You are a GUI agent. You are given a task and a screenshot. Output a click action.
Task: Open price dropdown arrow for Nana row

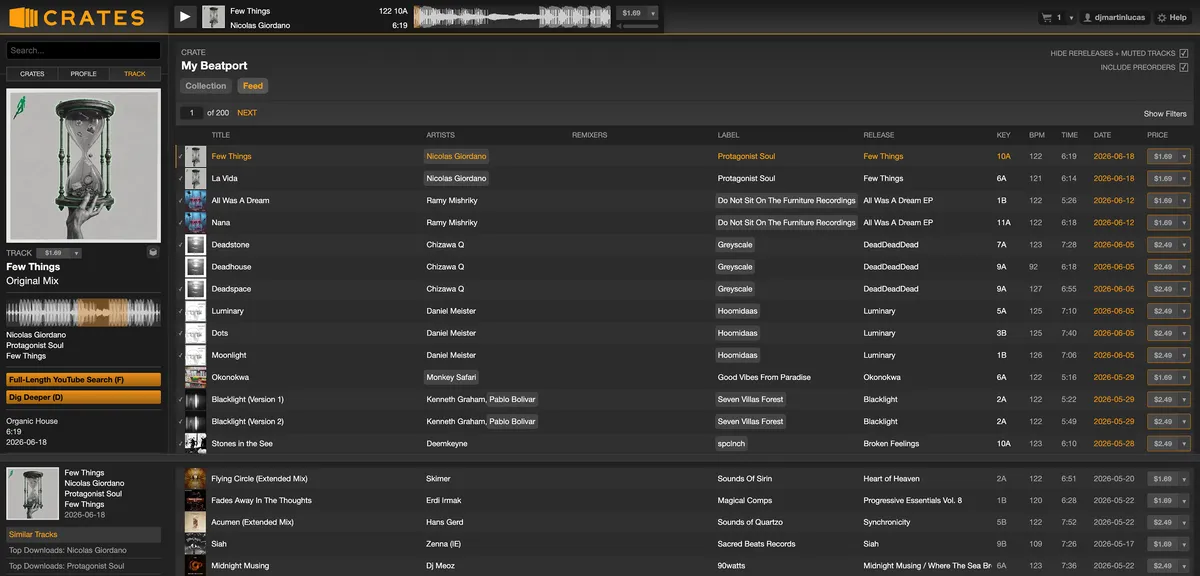pos(1184,222)
